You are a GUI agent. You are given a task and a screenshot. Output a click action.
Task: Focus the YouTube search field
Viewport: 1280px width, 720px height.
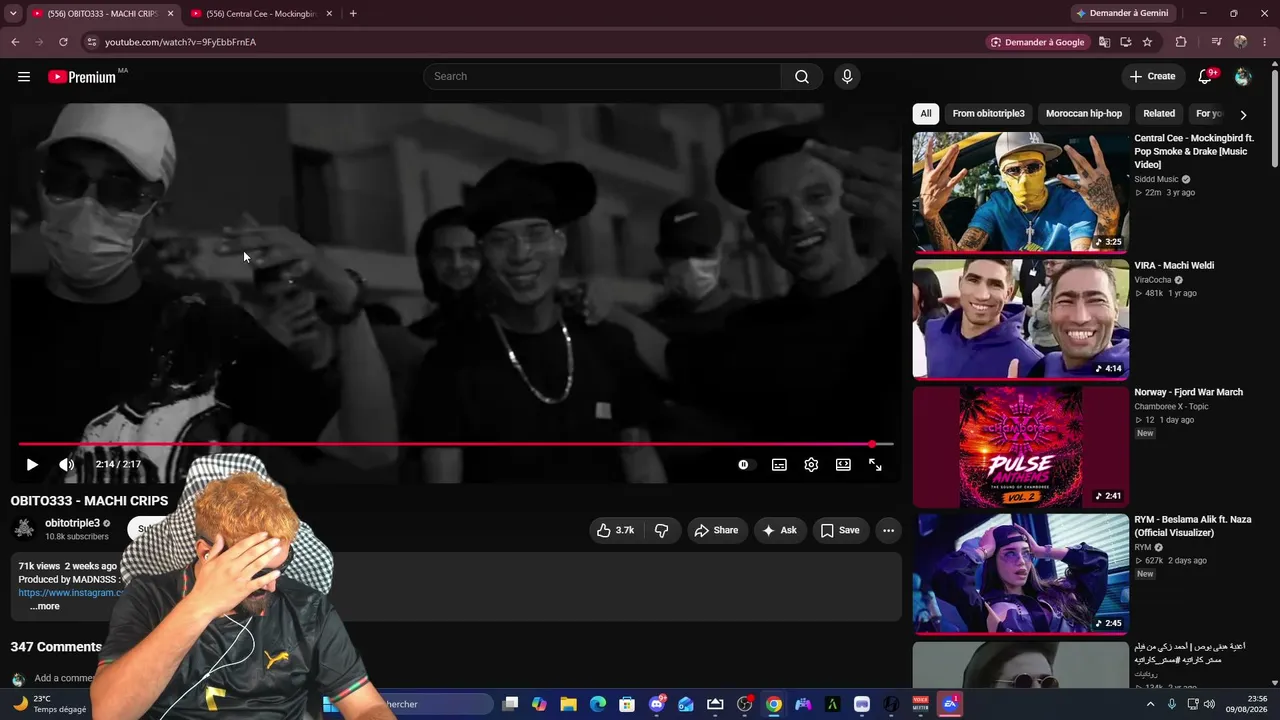point(602,77)
